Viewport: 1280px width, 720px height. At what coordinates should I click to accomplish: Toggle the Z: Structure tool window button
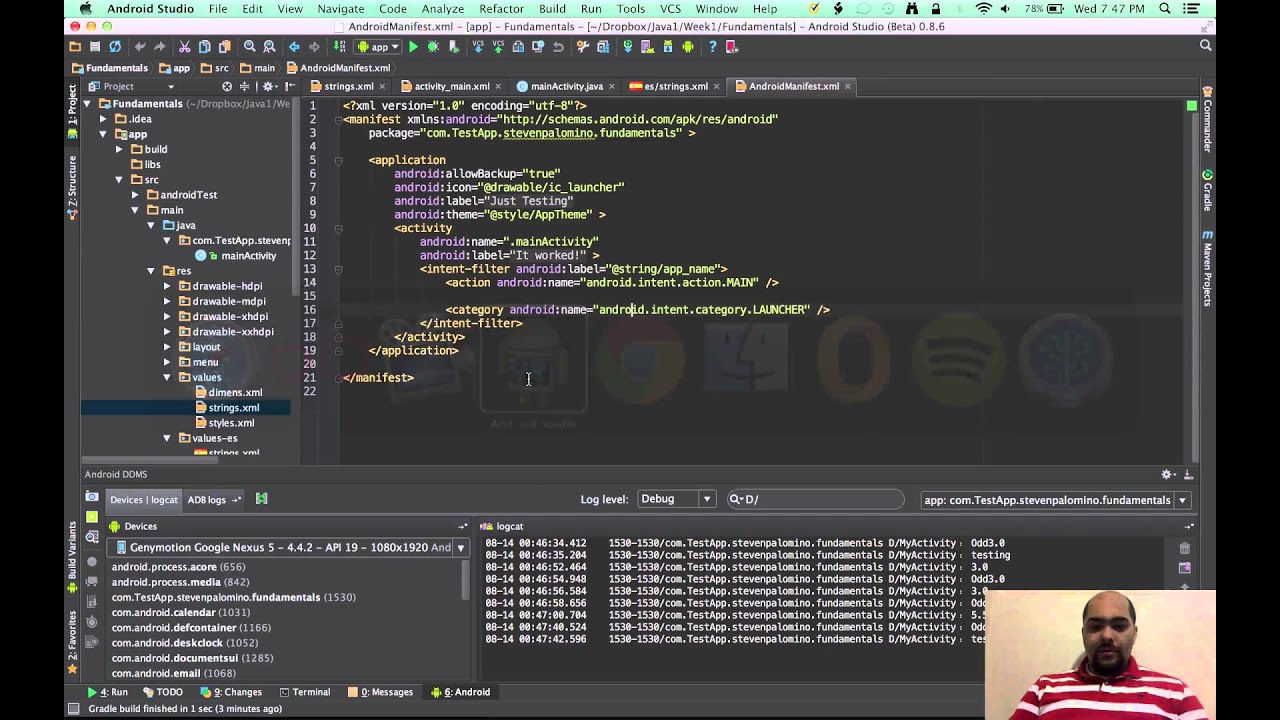pos(72,187)
